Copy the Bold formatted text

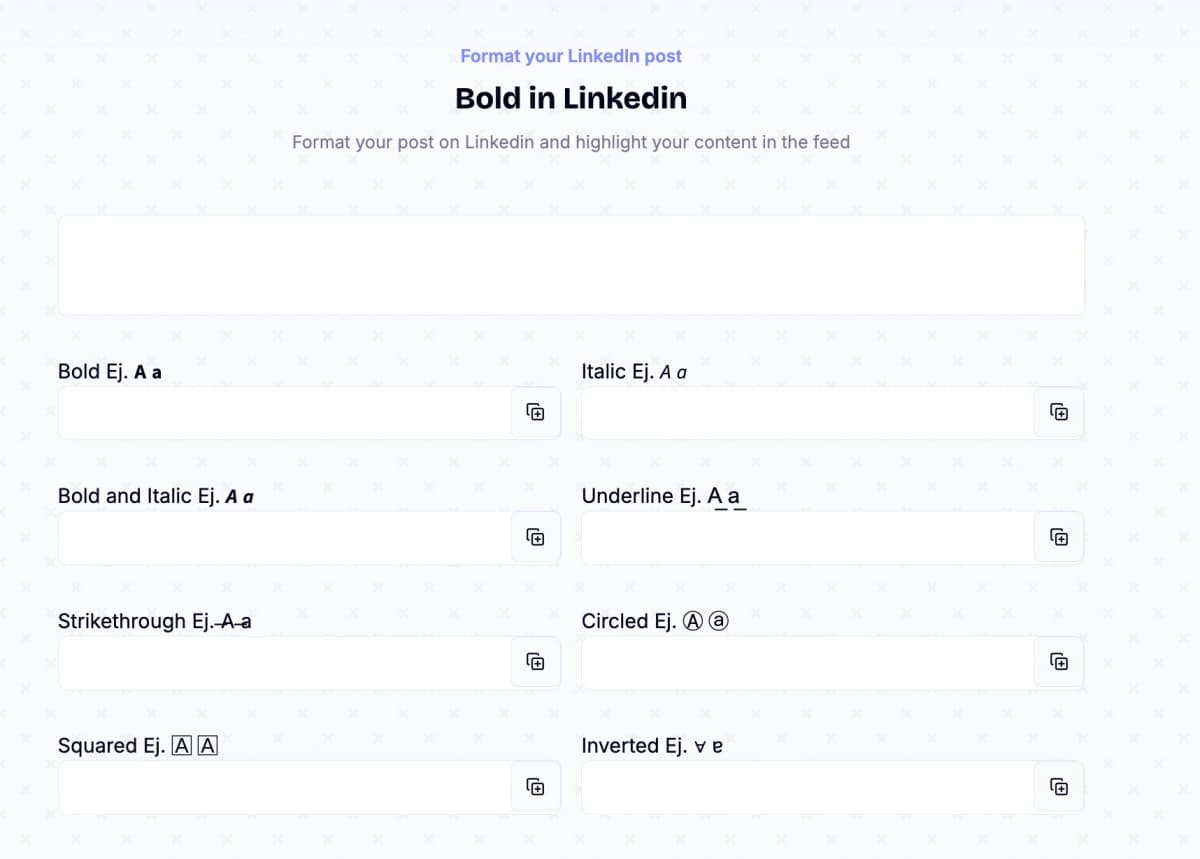[x=536, y=411]
